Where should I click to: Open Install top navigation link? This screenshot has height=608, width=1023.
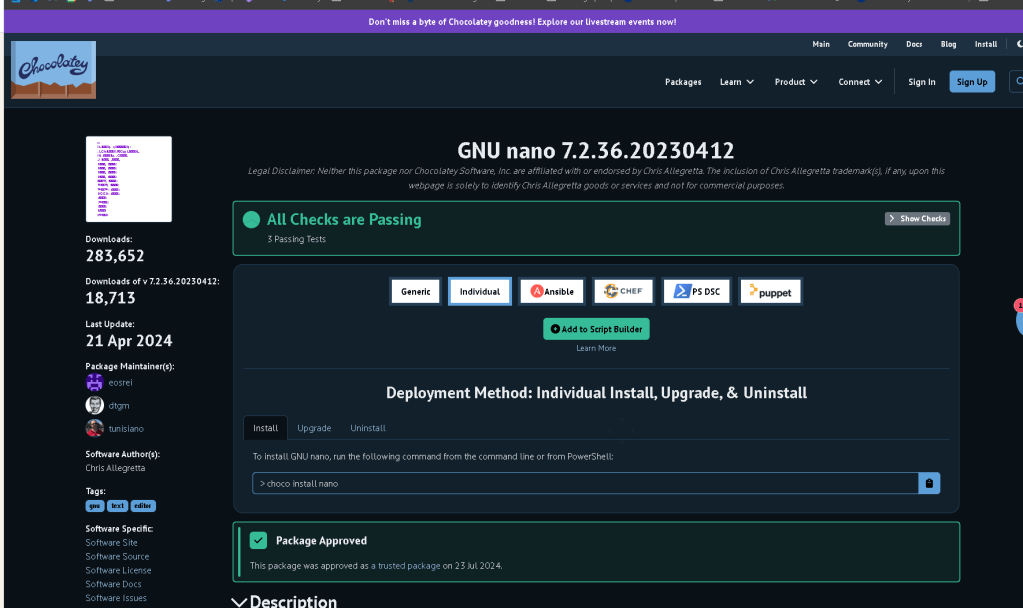[986, 44]
